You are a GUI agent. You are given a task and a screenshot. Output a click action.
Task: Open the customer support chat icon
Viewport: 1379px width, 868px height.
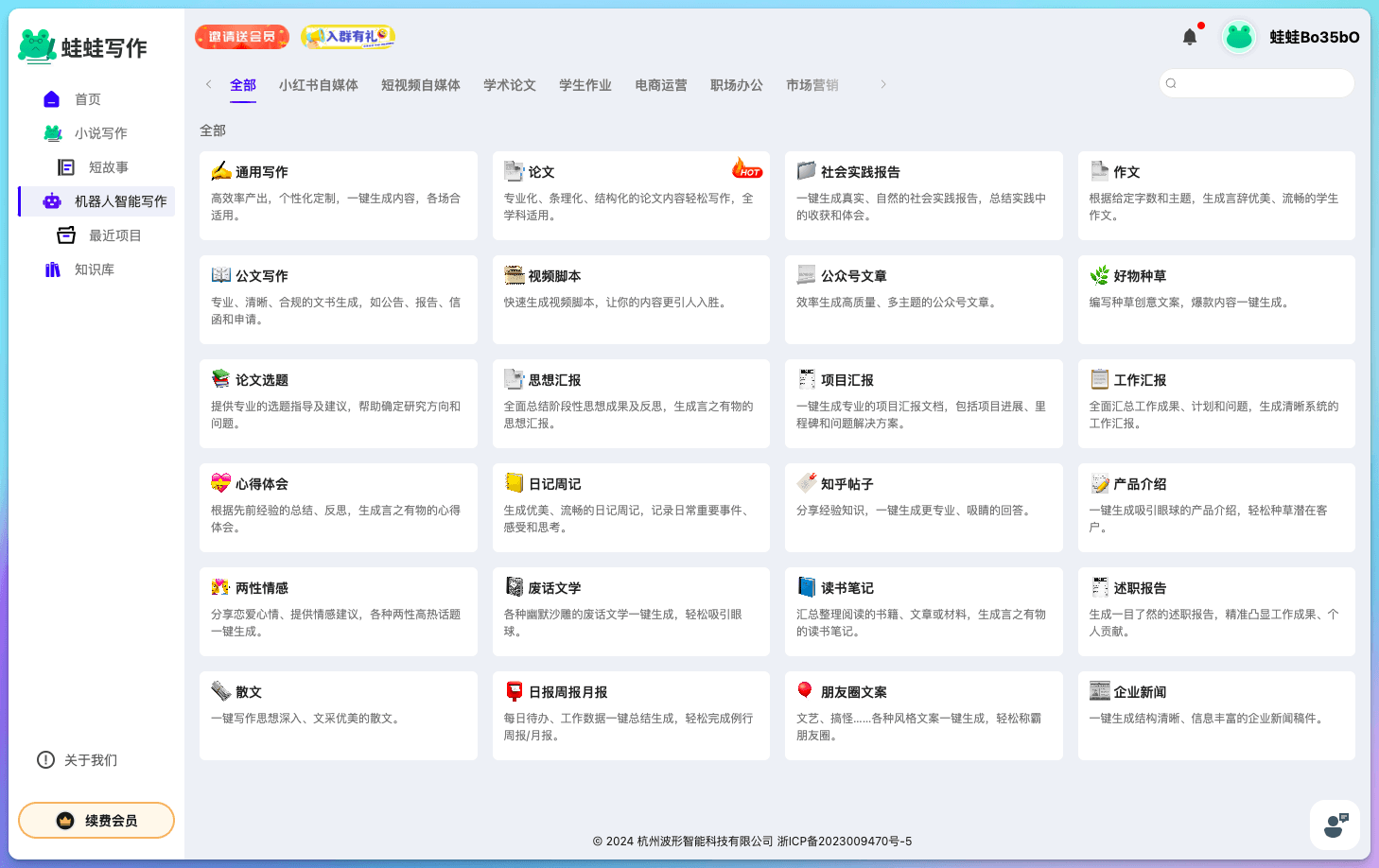1335,825
